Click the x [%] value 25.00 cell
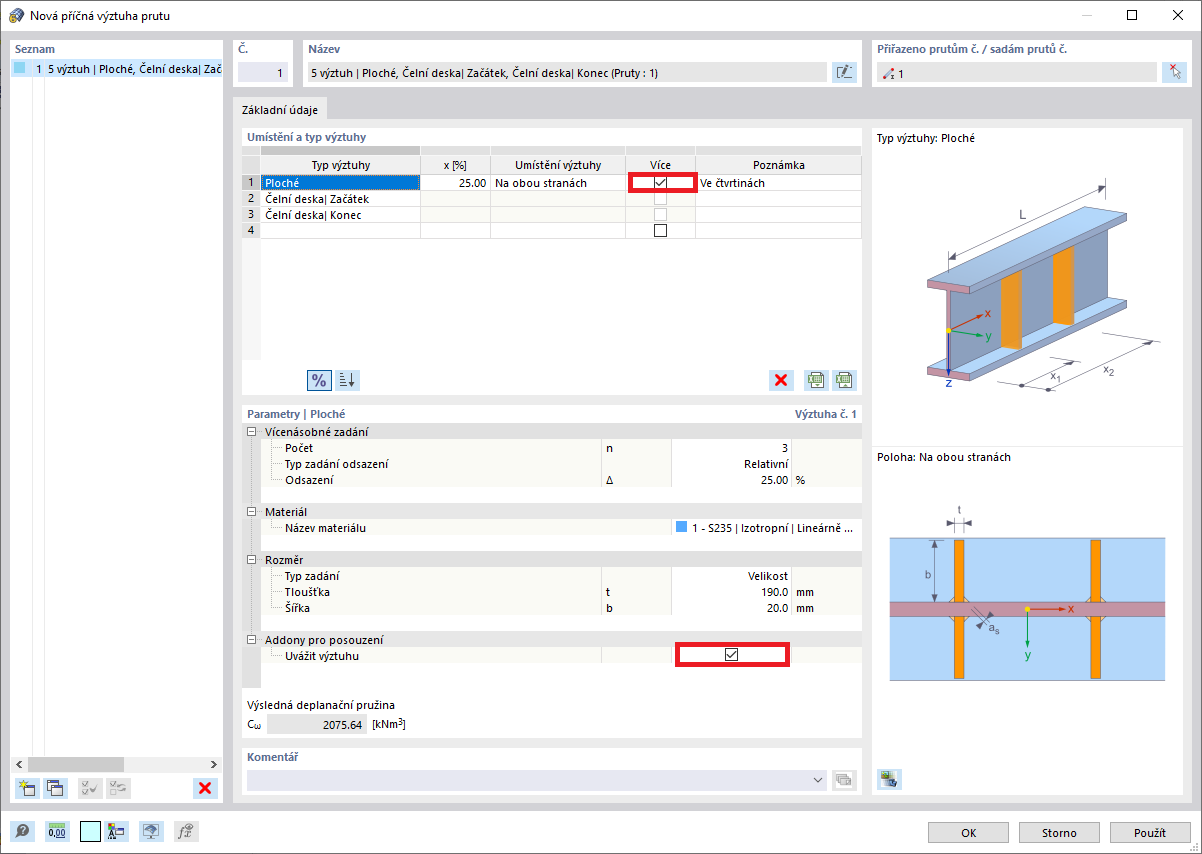This screenshot has height=854, width=1202. [455, 183]
